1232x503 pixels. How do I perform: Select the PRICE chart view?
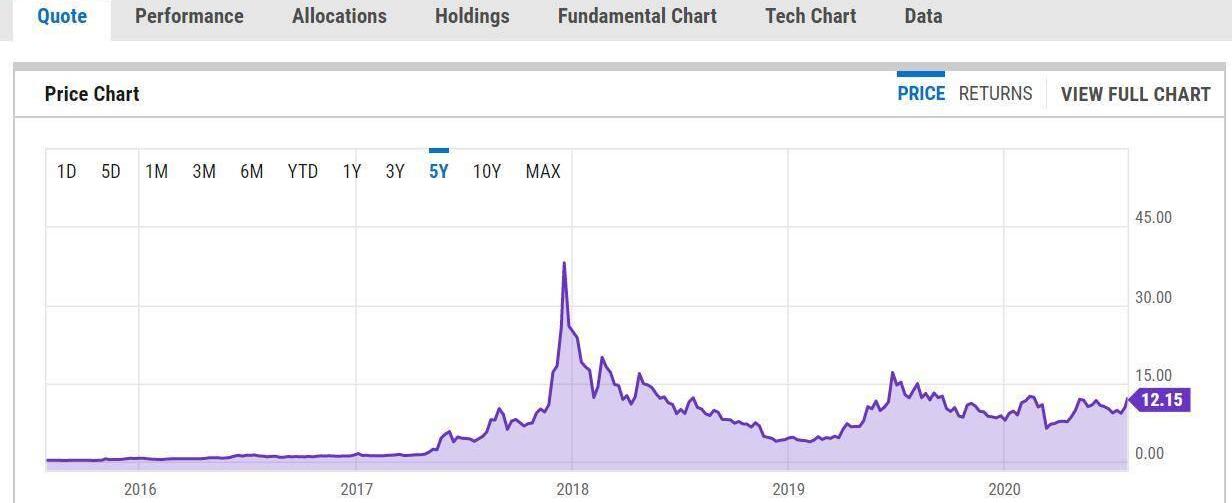pos(921,94)
